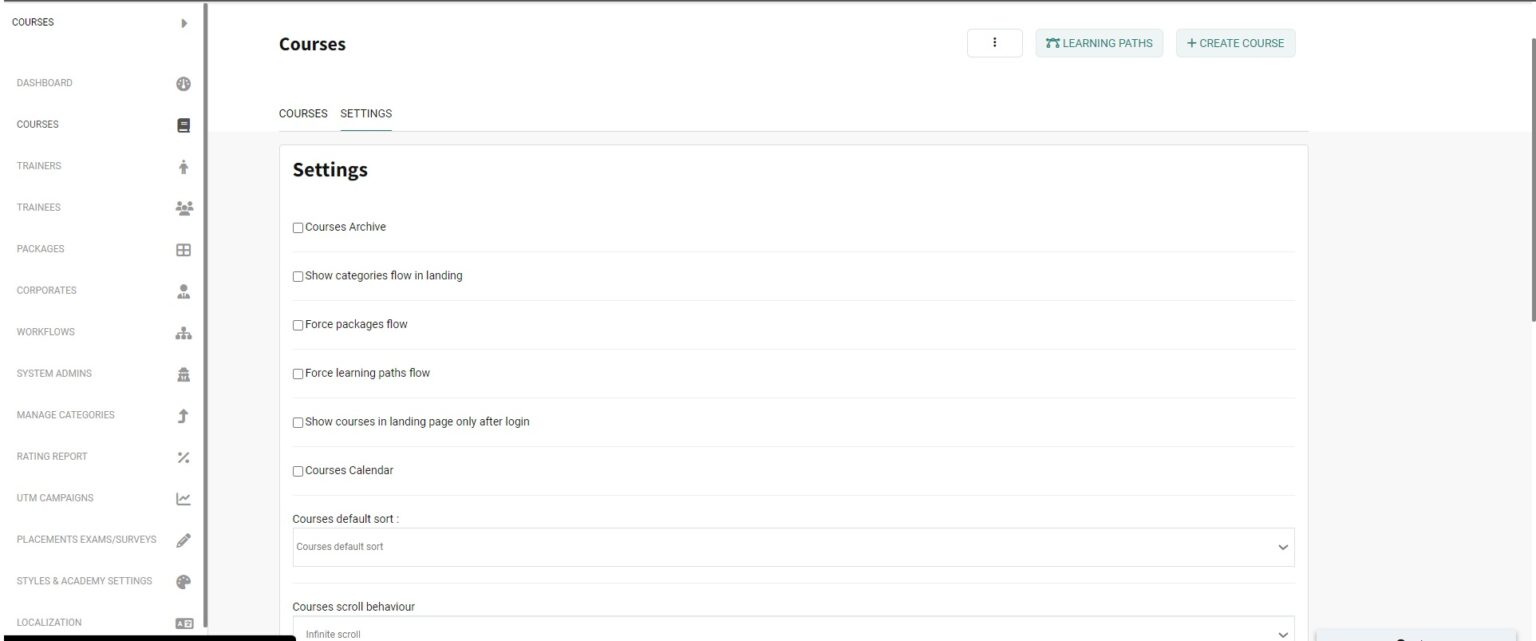The image size is (1536, 641).
Task: Open the Dashboard section icon
Action: 183,83
